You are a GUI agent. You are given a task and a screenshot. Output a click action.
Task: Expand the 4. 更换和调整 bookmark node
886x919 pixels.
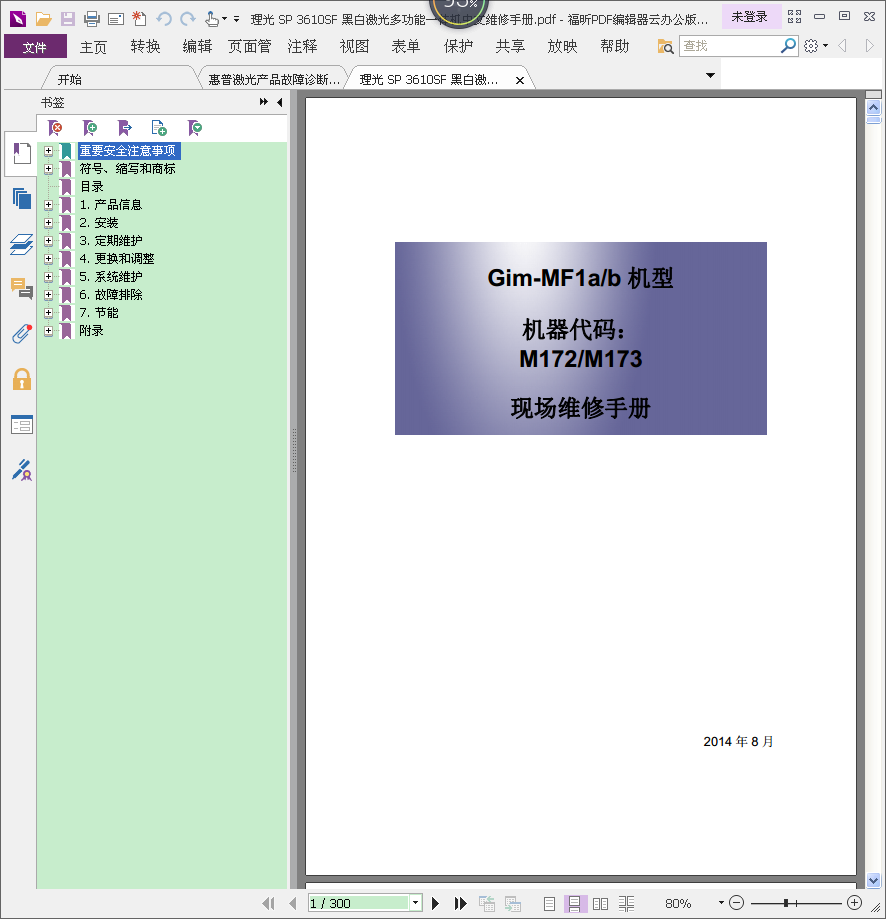[x=49, y=258]
